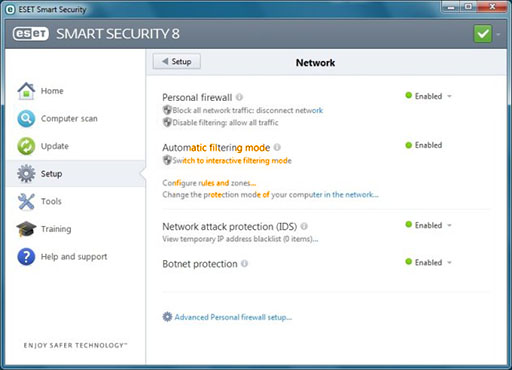Open Computer scan magnifier icon
Viewport: 512px width, 370px height.
pyautogui.click(x=26, y=119)
